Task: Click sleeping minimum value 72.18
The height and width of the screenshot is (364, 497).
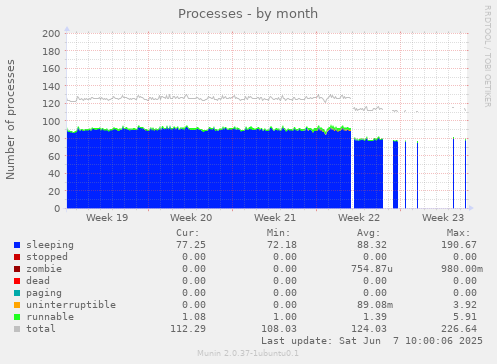Action: pos(282,245)
